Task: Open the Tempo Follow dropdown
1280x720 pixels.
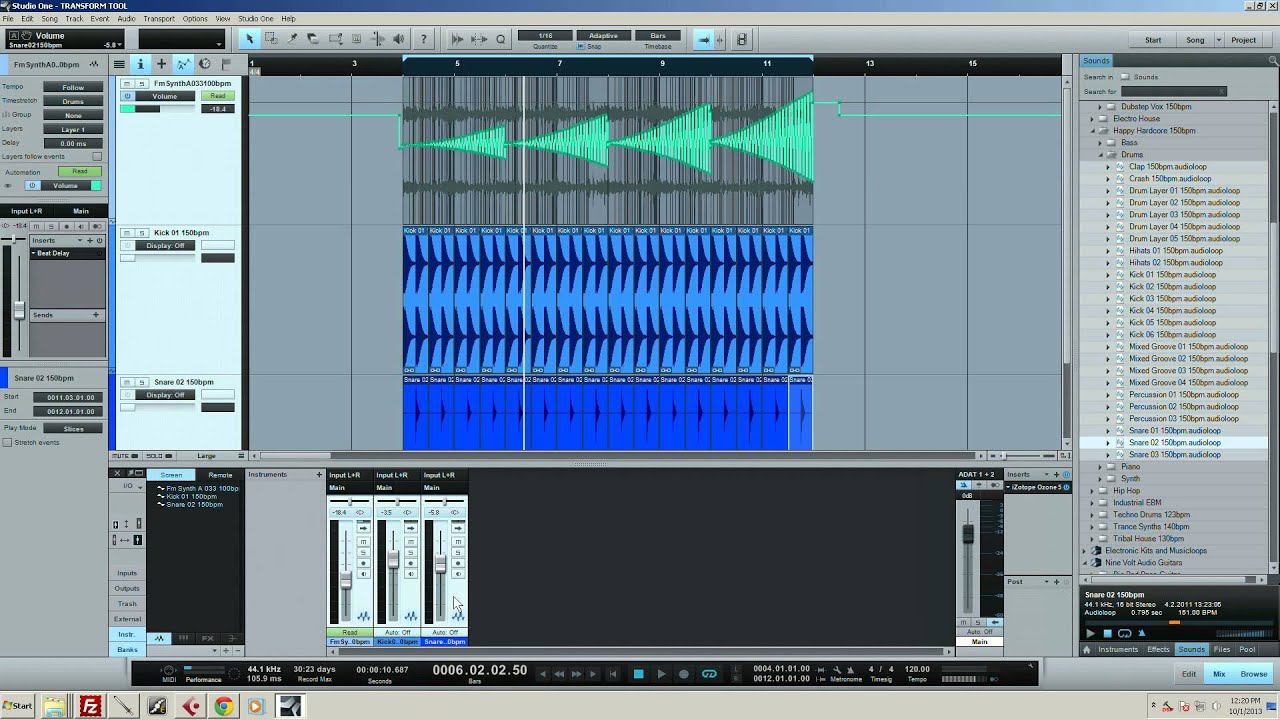Action: point(73,88)
